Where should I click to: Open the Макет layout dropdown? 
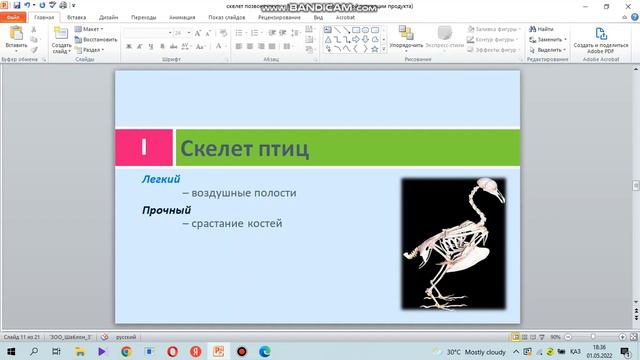point(89,29)
